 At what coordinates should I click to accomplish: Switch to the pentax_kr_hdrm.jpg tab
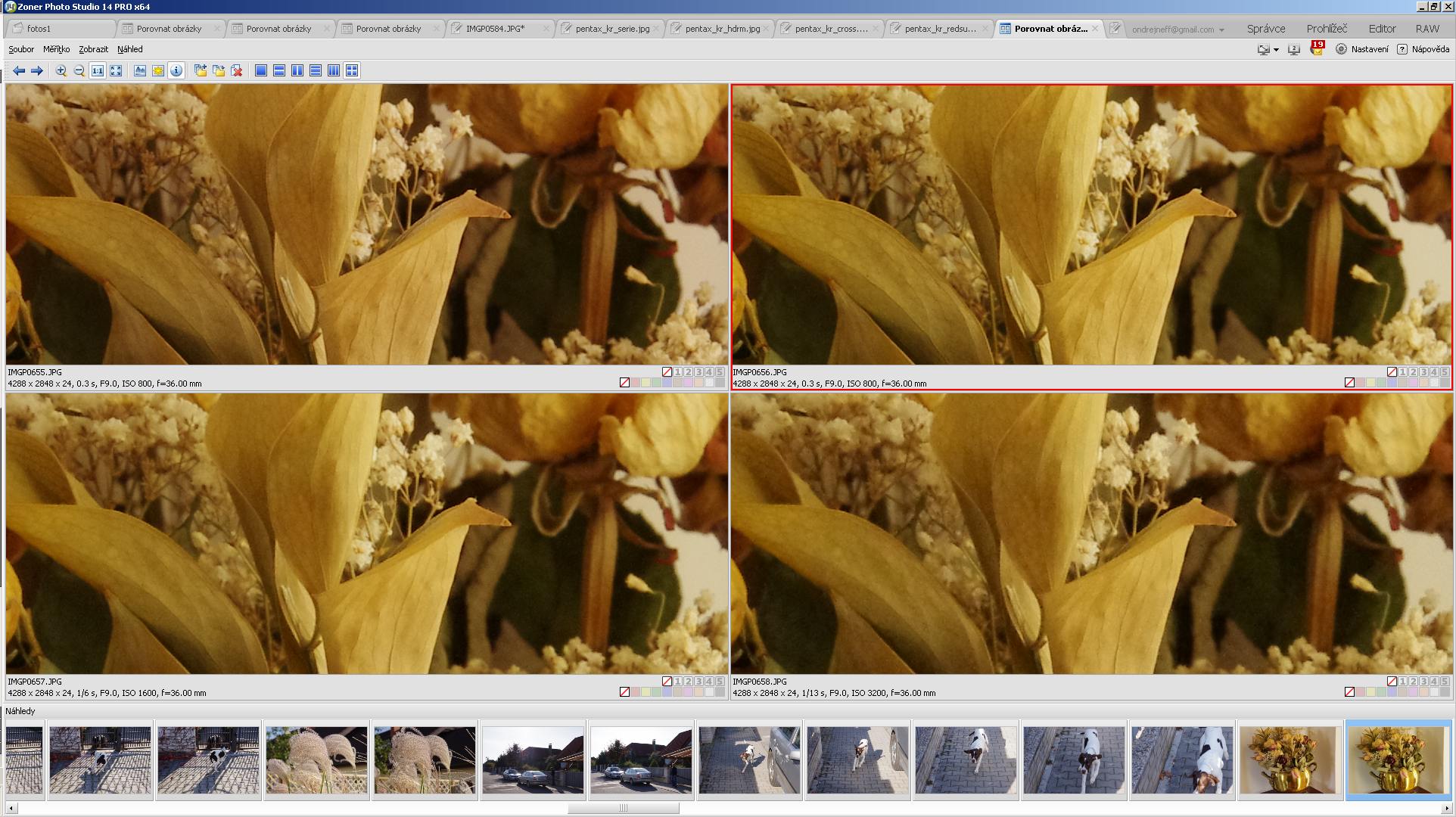pos(722,29)
